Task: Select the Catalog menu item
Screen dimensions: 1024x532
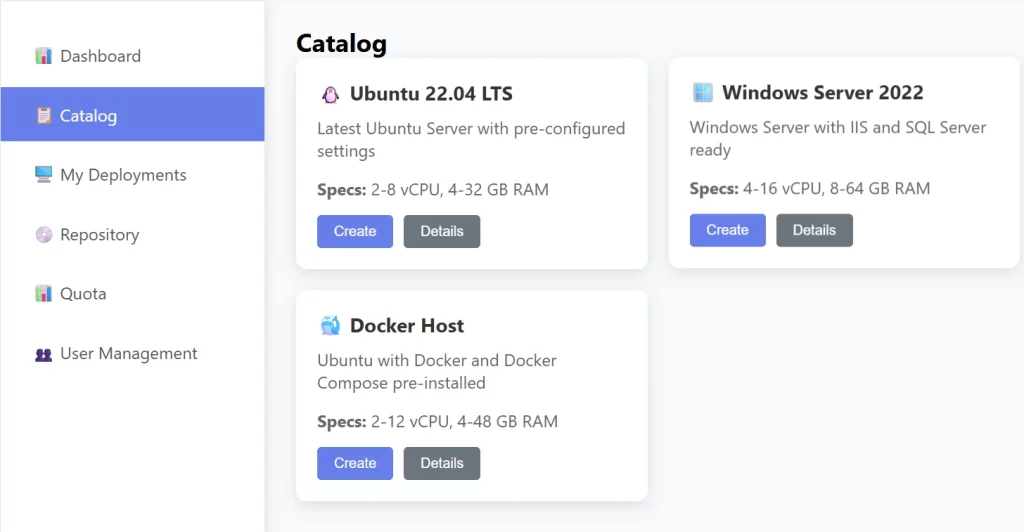Action: tap(133, 114)
